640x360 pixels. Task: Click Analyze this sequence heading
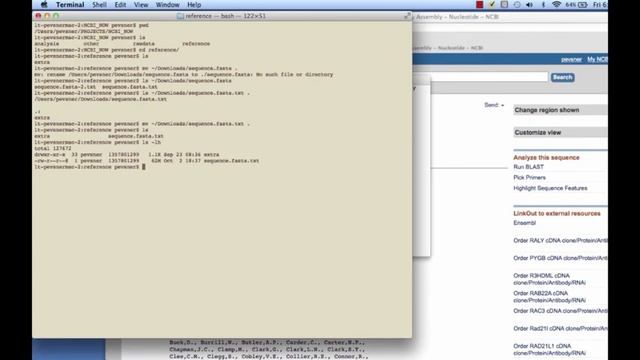click(x=546, y=158)
